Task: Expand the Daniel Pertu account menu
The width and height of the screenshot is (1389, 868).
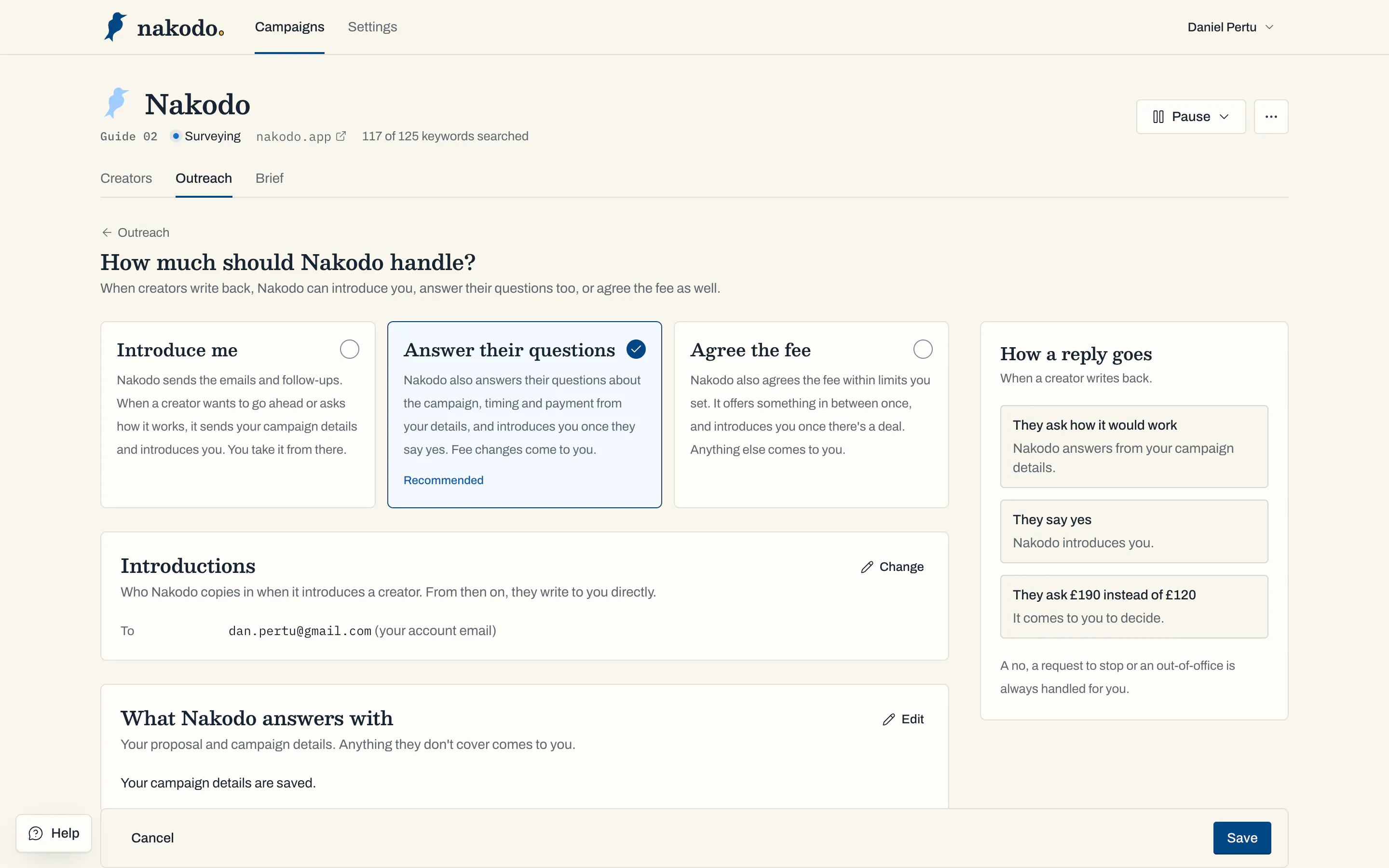Action: [x=1231, y=27]
